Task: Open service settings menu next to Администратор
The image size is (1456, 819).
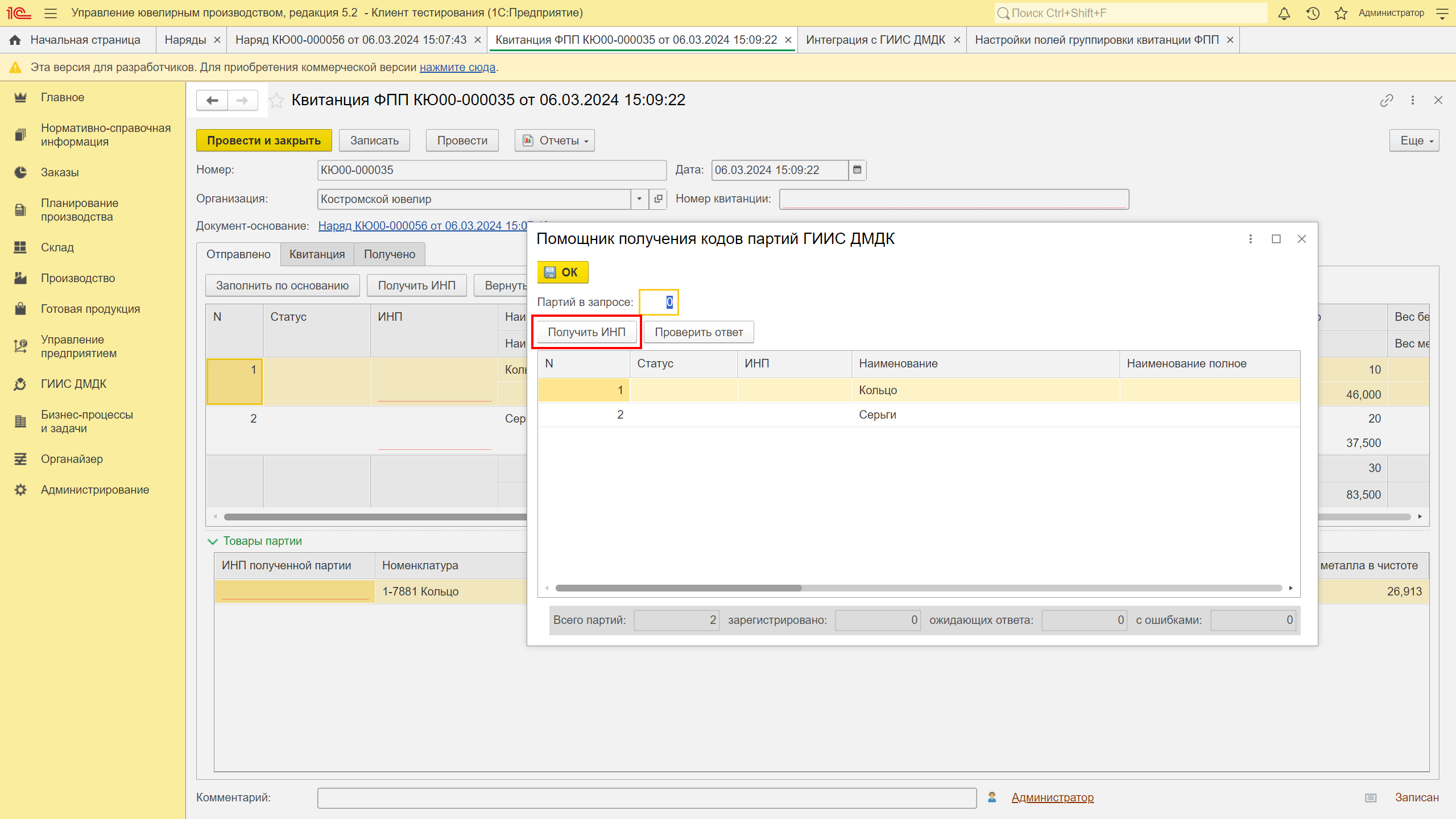Action: point(1442,13)
